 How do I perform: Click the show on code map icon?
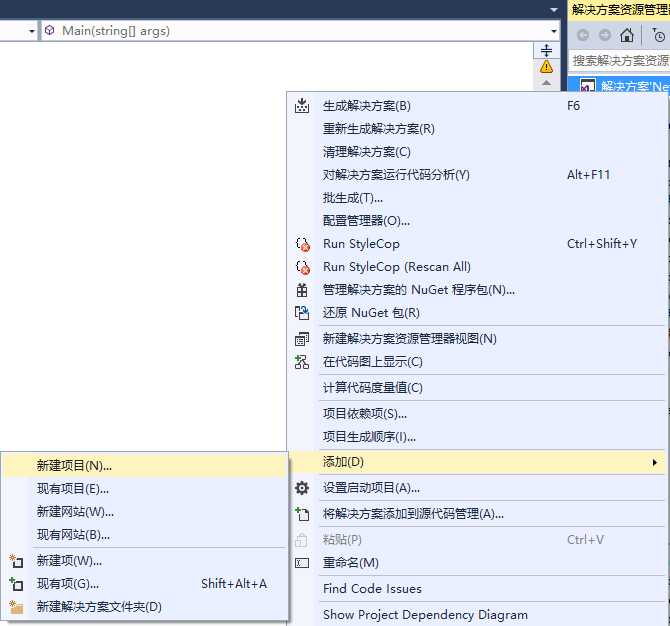[x=302, y=362]
